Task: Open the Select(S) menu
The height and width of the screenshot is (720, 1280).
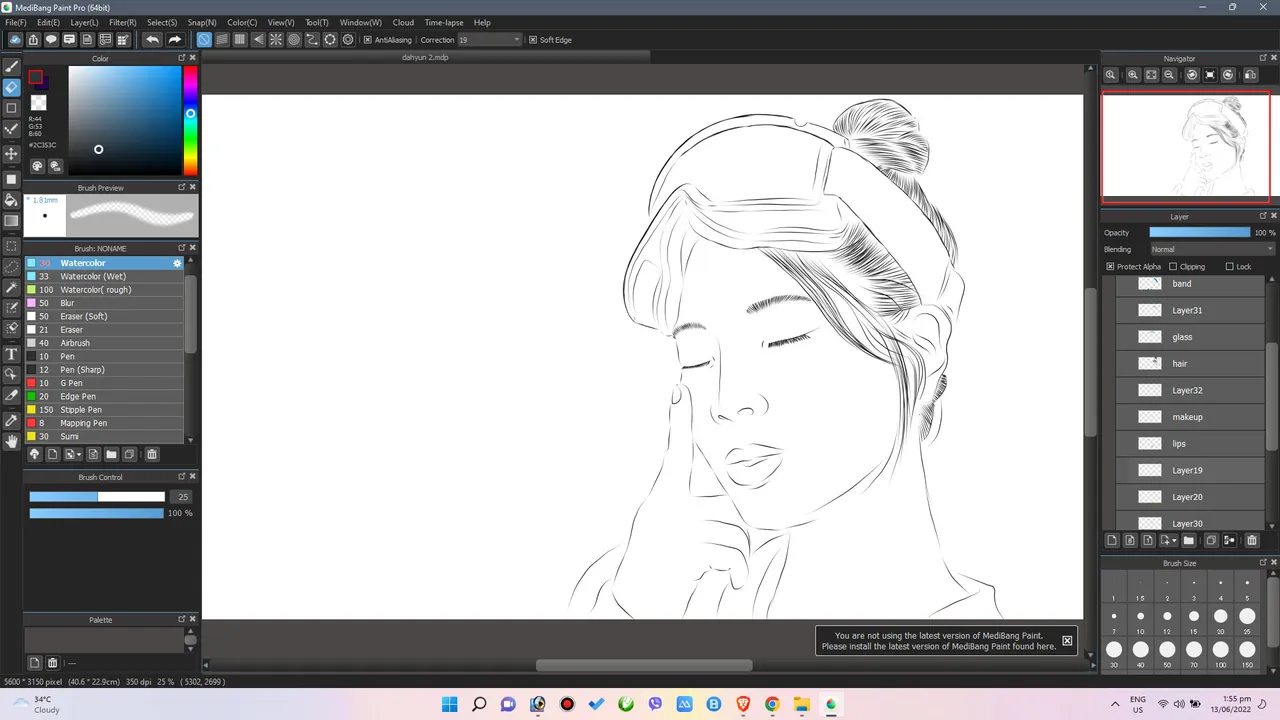Action: pos(162,22)
